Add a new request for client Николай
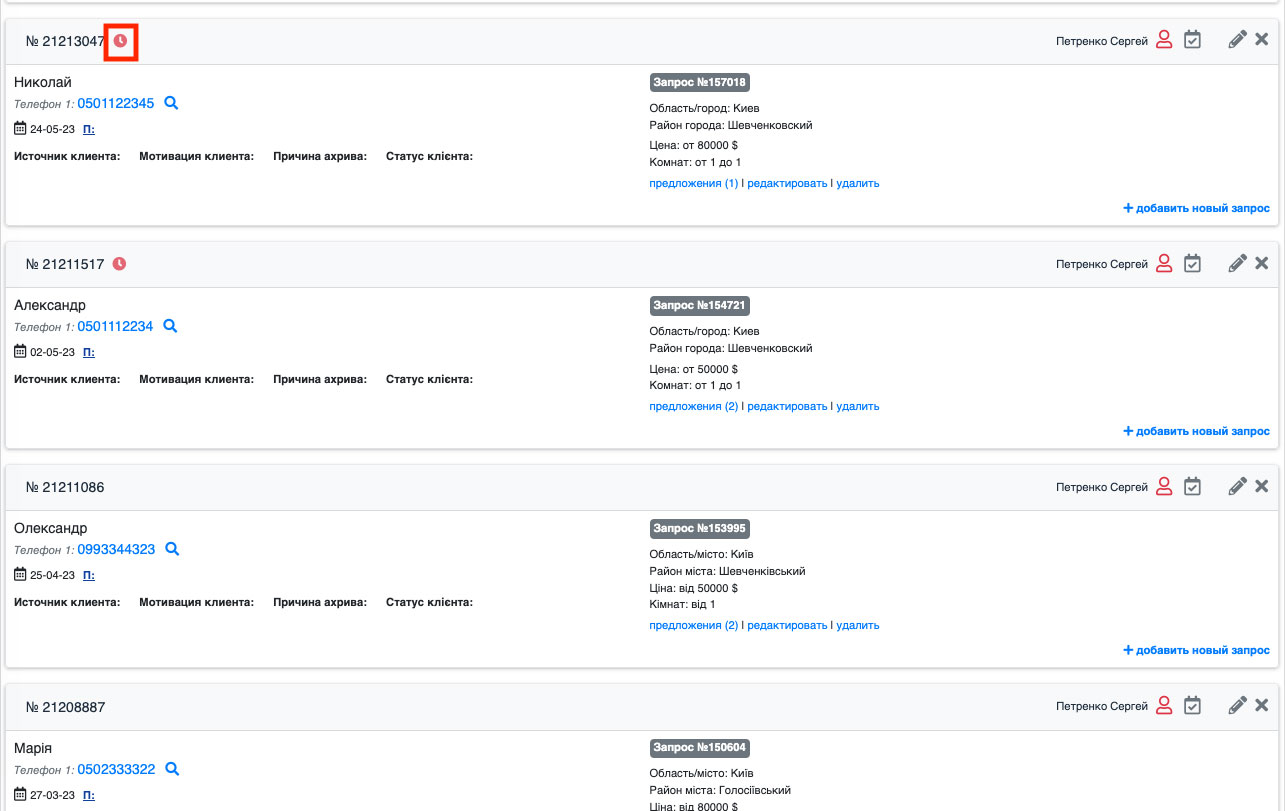Screen dimensions: 1285x811 [x=1196, y=208]
